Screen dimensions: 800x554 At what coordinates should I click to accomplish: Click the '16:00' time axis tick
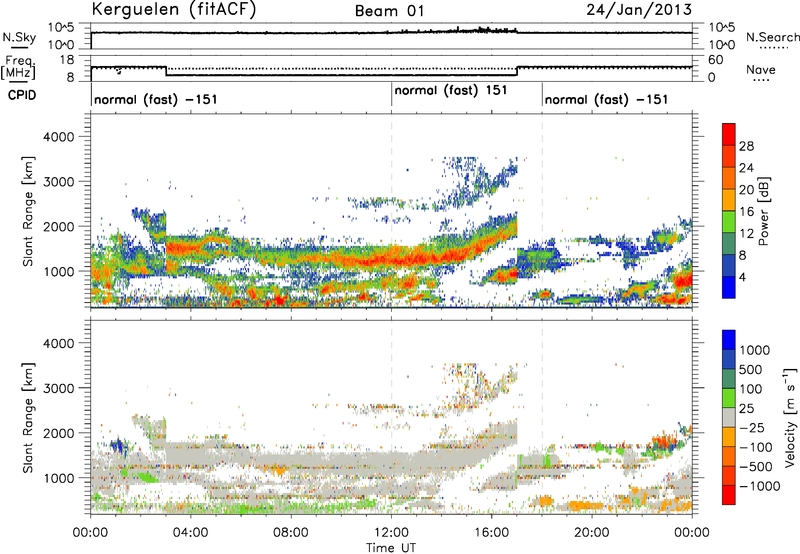click(x=491, y=533)
